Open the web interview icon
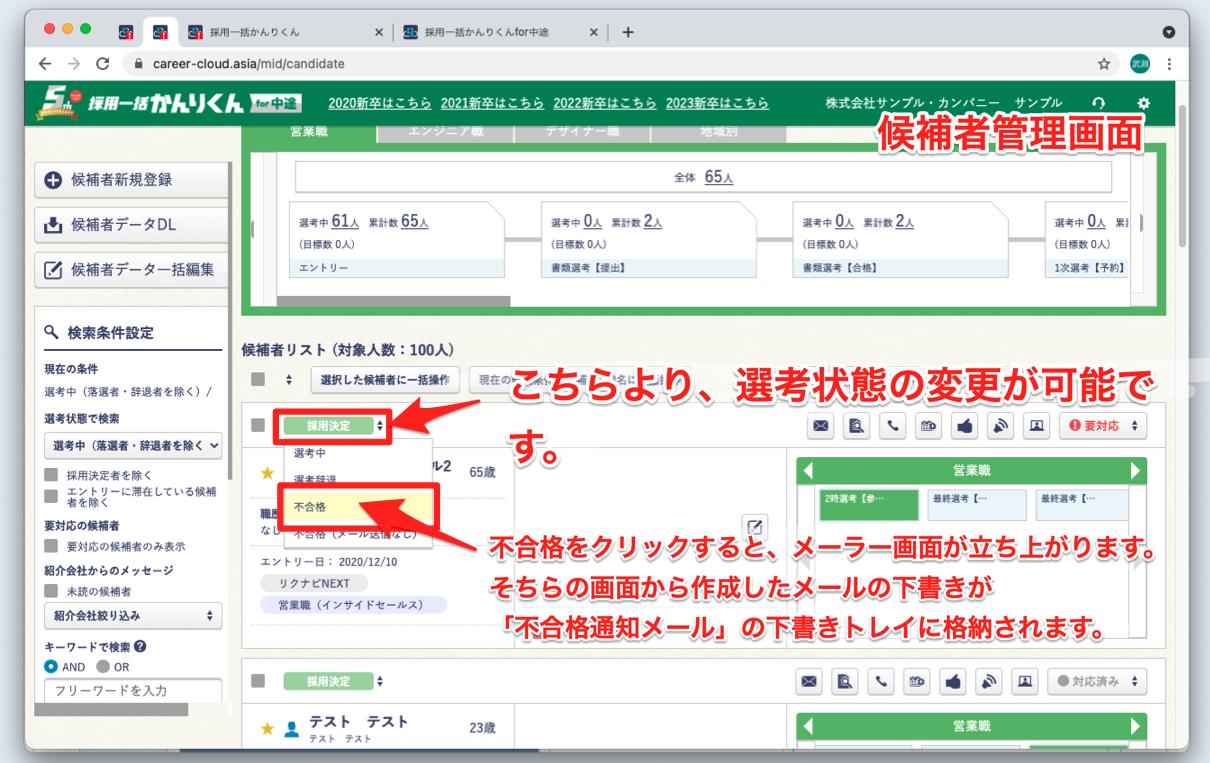1210x763 pixels. click(x=1036, y=425)
